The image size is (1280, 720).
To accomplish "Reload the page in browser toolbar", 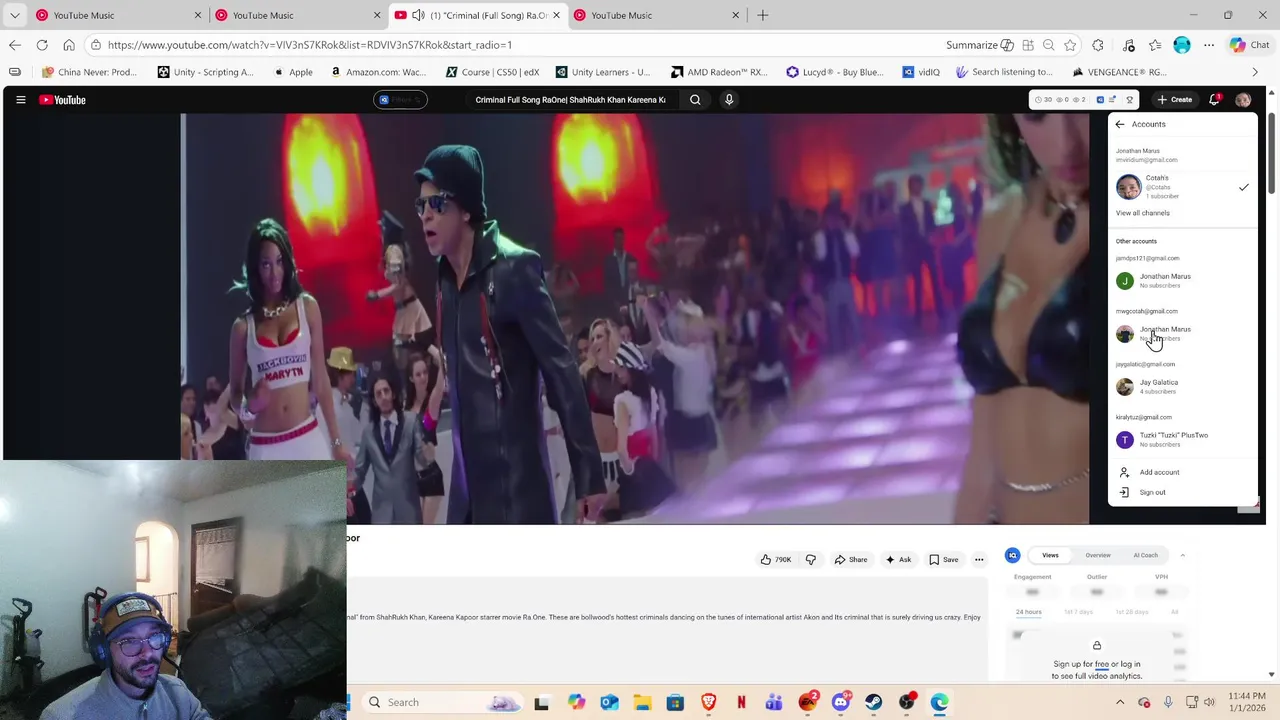I will (x=42, y=45).
